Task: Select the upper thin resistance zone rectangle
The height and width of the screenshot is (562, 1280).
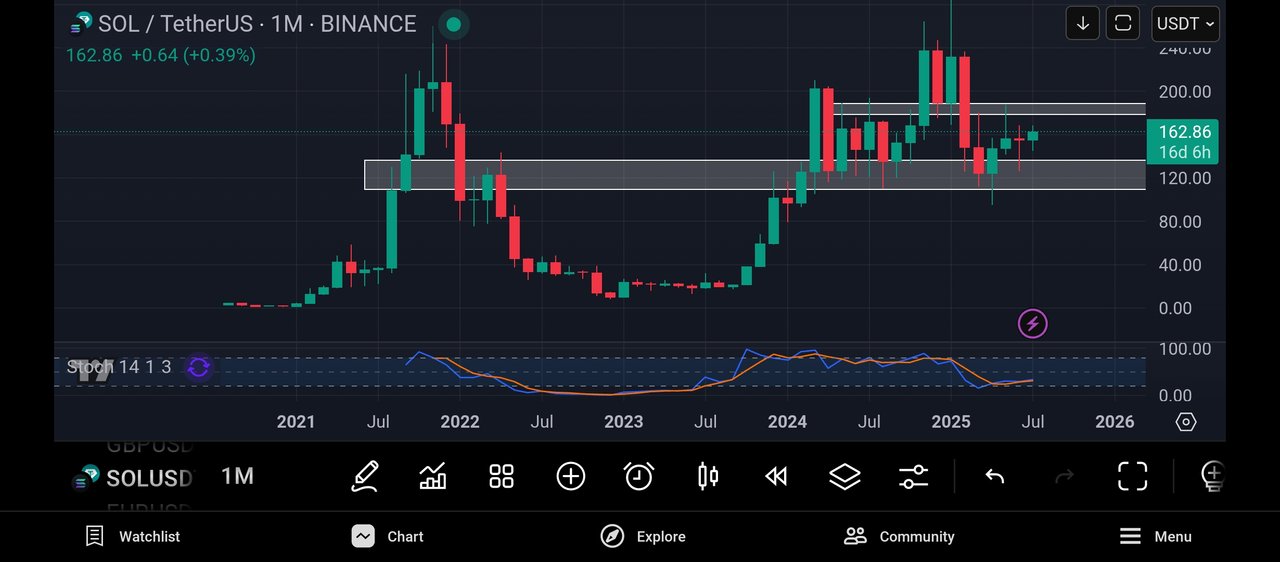Action: (x=990, y=108)
